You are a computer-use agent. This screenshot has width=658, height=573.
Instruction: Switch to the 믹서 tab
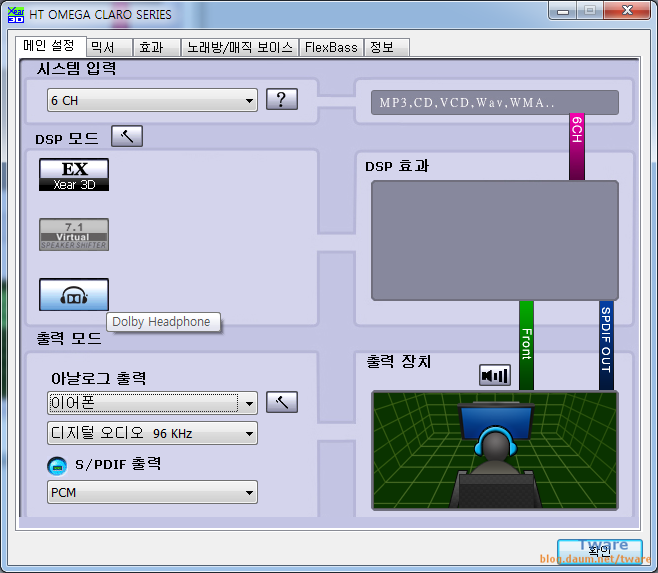pos(110,47)
